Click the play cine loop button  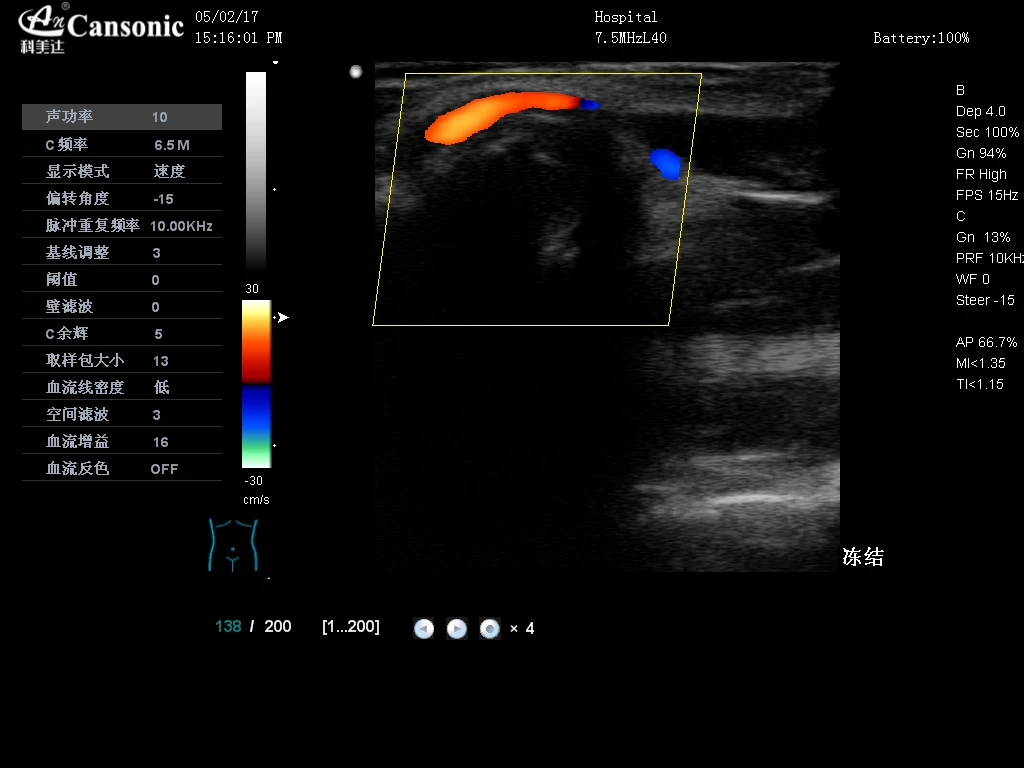tap(456, 628)
